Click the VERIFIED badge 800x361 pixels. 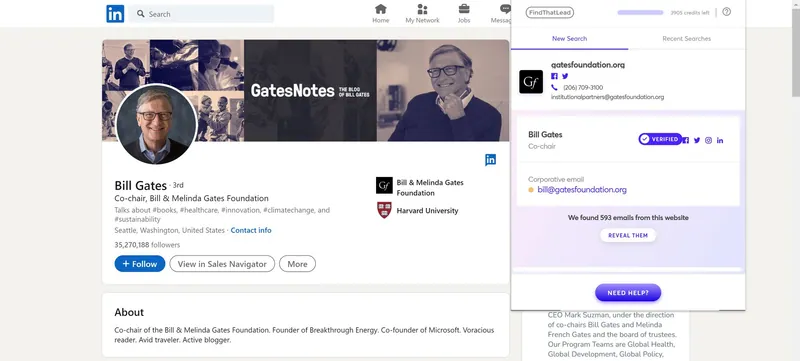660,139
